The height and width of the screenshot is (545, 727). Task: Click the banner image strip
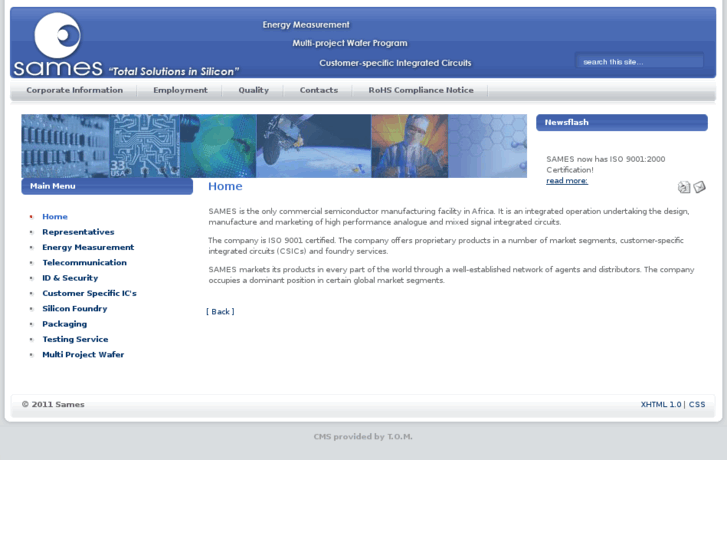tap(274, 146)
